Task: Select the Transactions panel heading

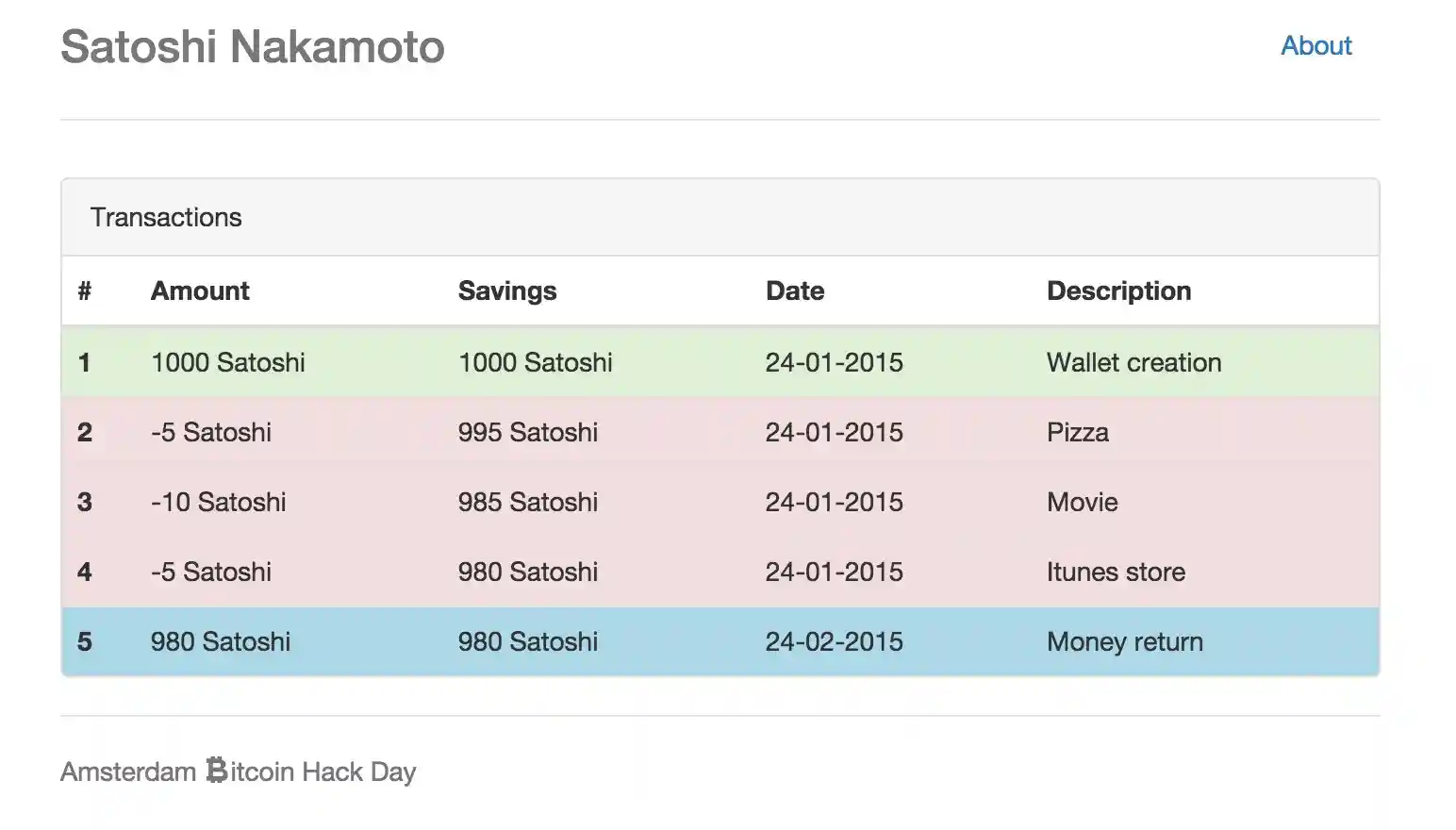Action: (x=166, y=217)
